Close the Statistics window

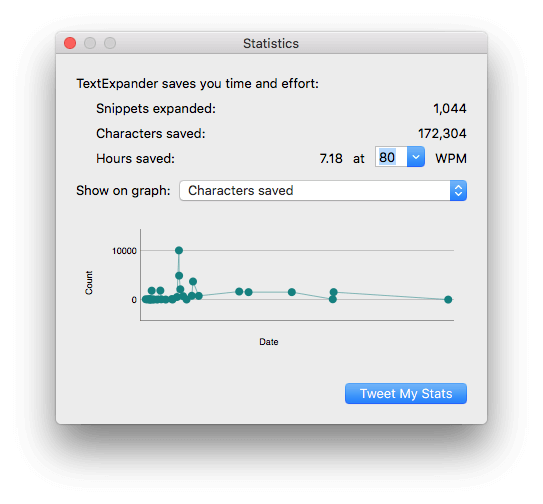click(70, 43)
